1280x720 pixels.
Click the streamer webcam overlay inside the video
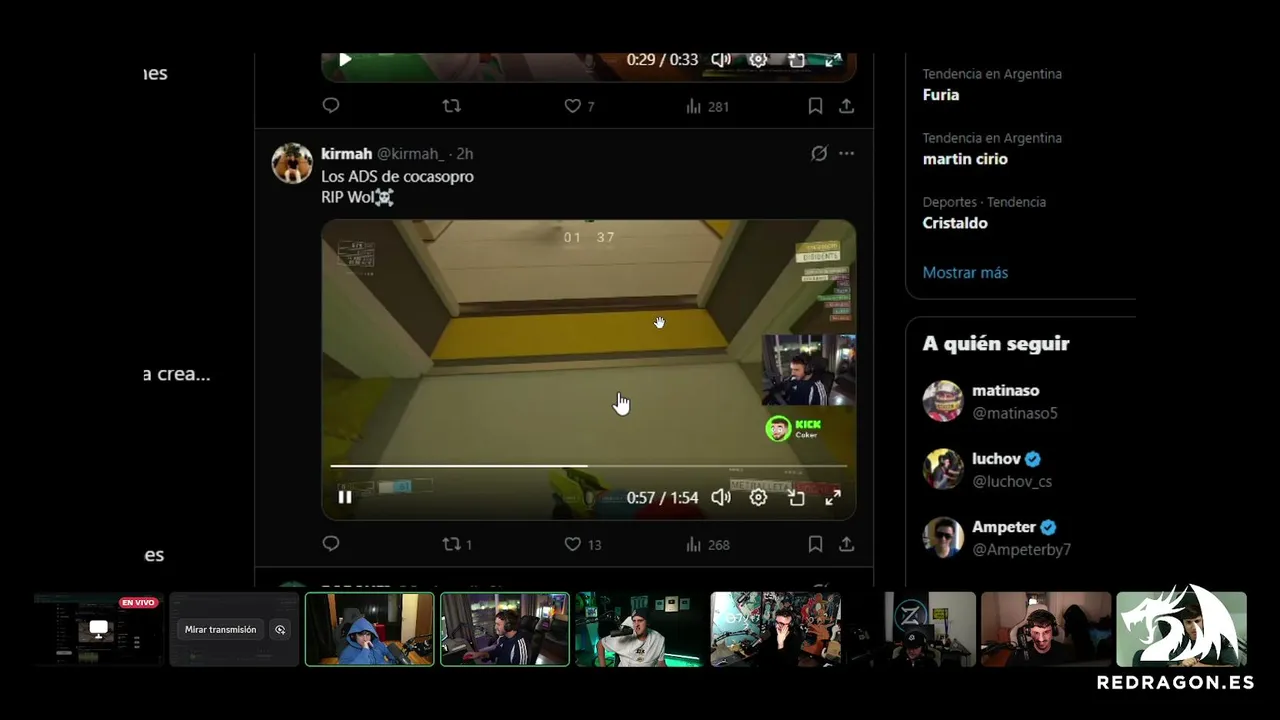[x=809, y=371]
